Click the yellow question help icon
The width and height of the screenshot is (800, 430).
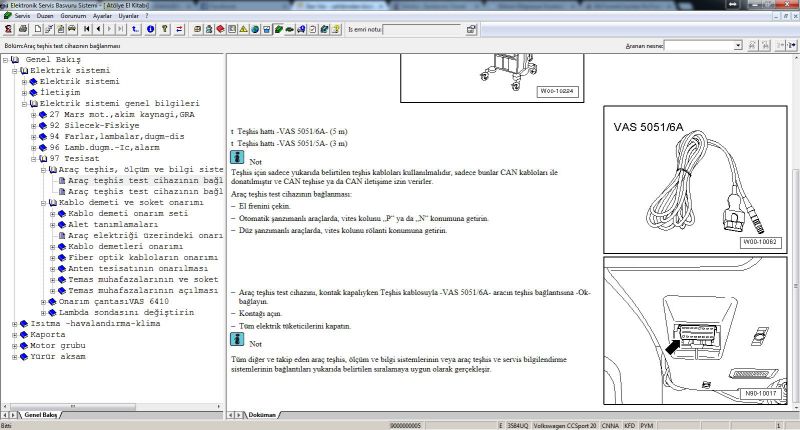[x=336, y=29]
